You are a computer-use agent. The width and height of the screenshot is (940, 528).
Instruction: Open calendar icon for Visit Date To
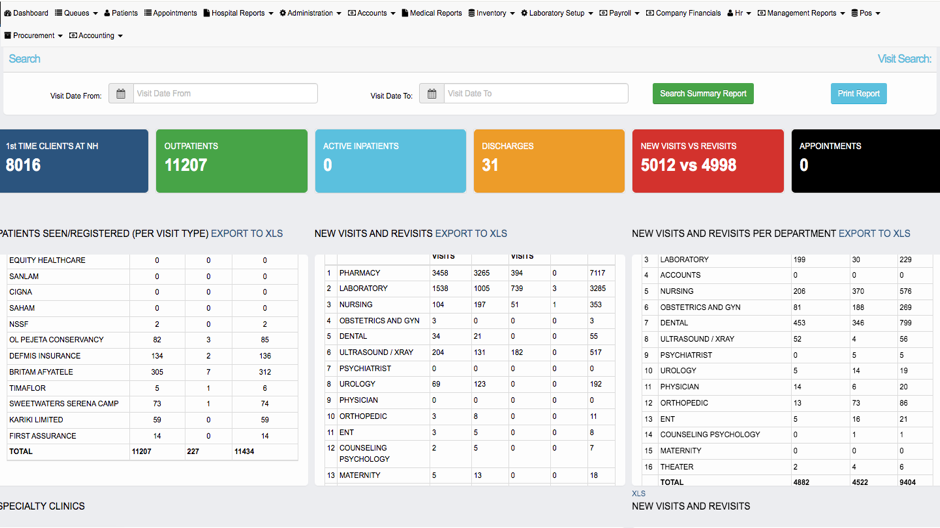click(432, 93)
